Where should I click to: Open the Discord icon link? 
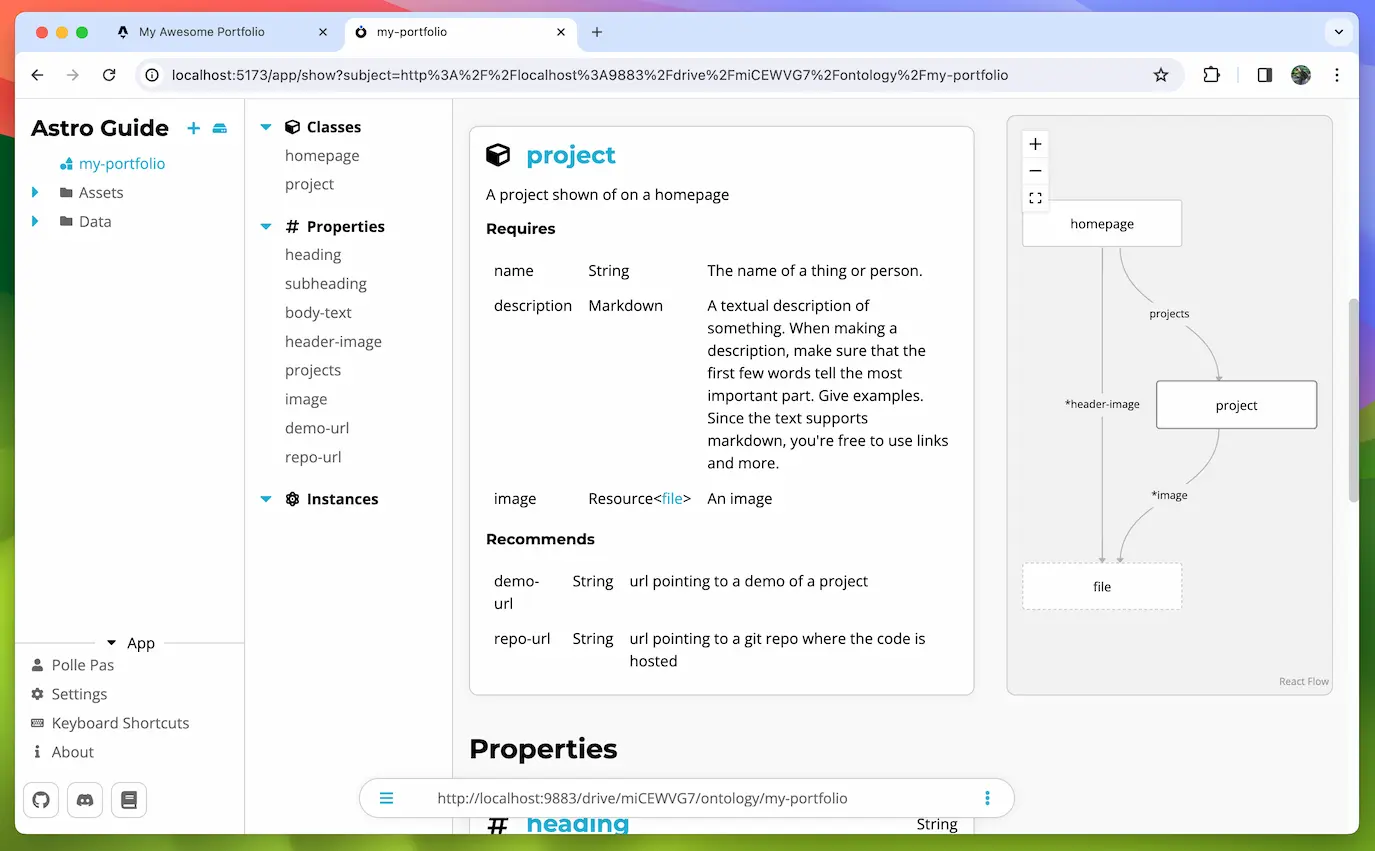[85, 800]
